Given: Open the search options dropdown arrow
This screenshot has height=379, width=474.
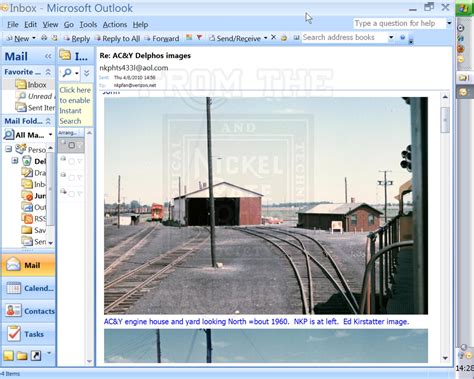Looking at the screenshot, I should (x=77, y=73).
